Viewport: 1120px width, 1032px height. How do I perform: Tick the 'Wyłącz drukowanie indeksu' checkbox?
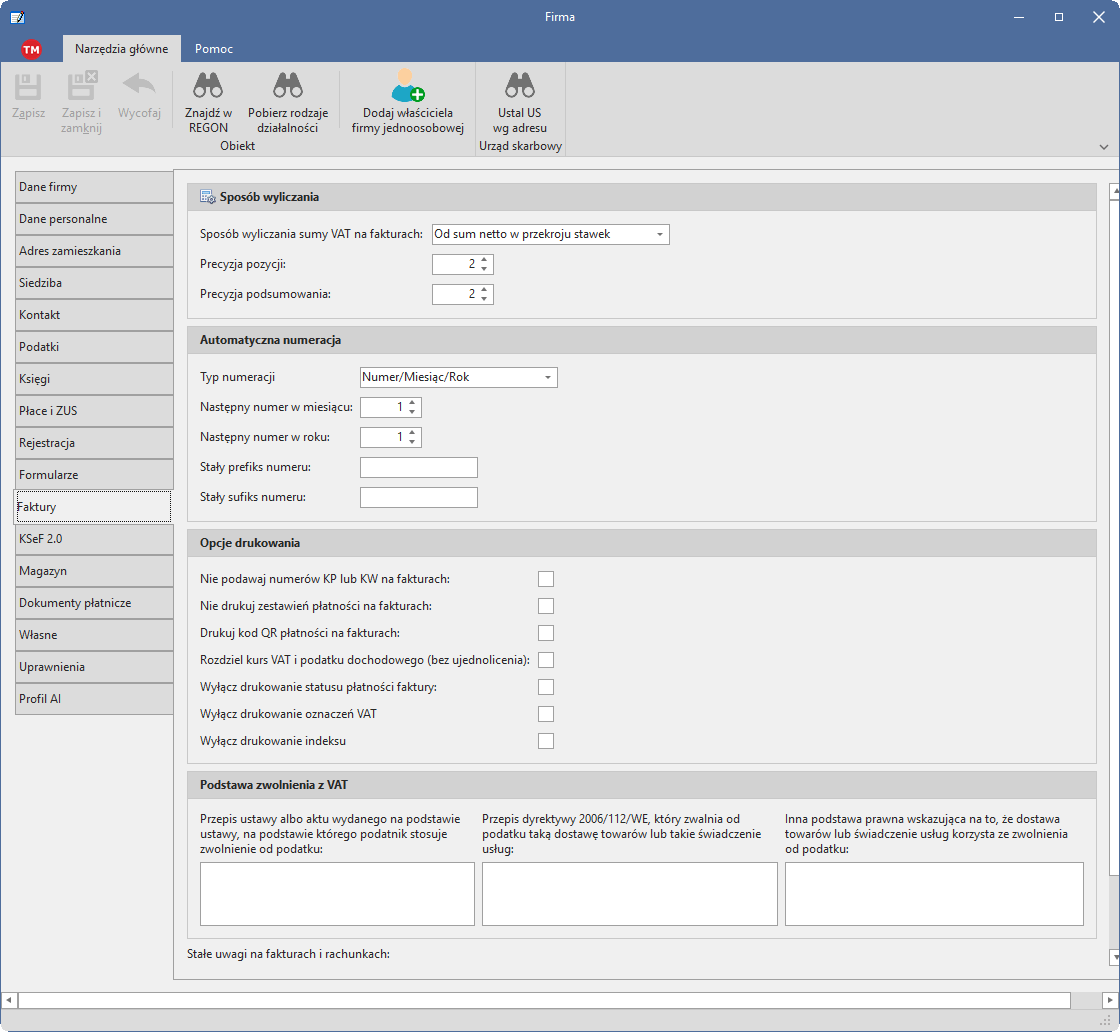pyautogui.click(x=546, y=741)
